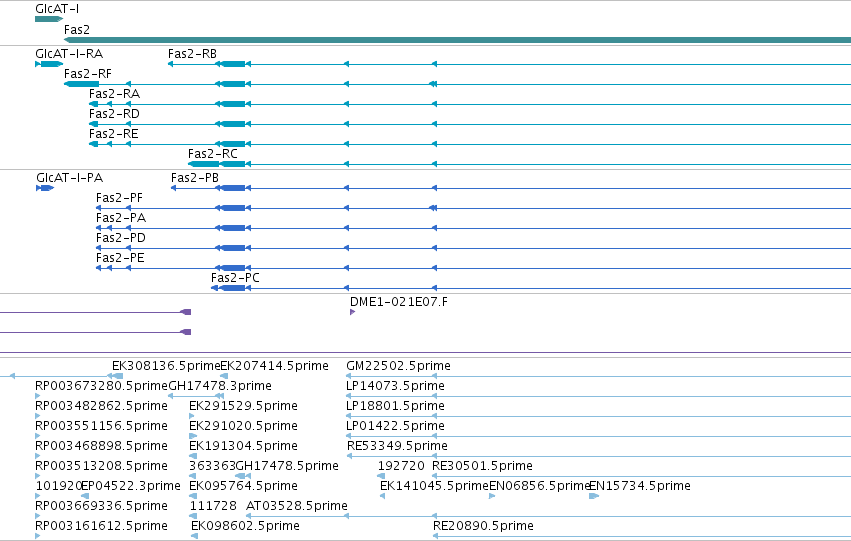
Task: Select the teal GlcAT-I gene bar
Action: click(49, 20)
